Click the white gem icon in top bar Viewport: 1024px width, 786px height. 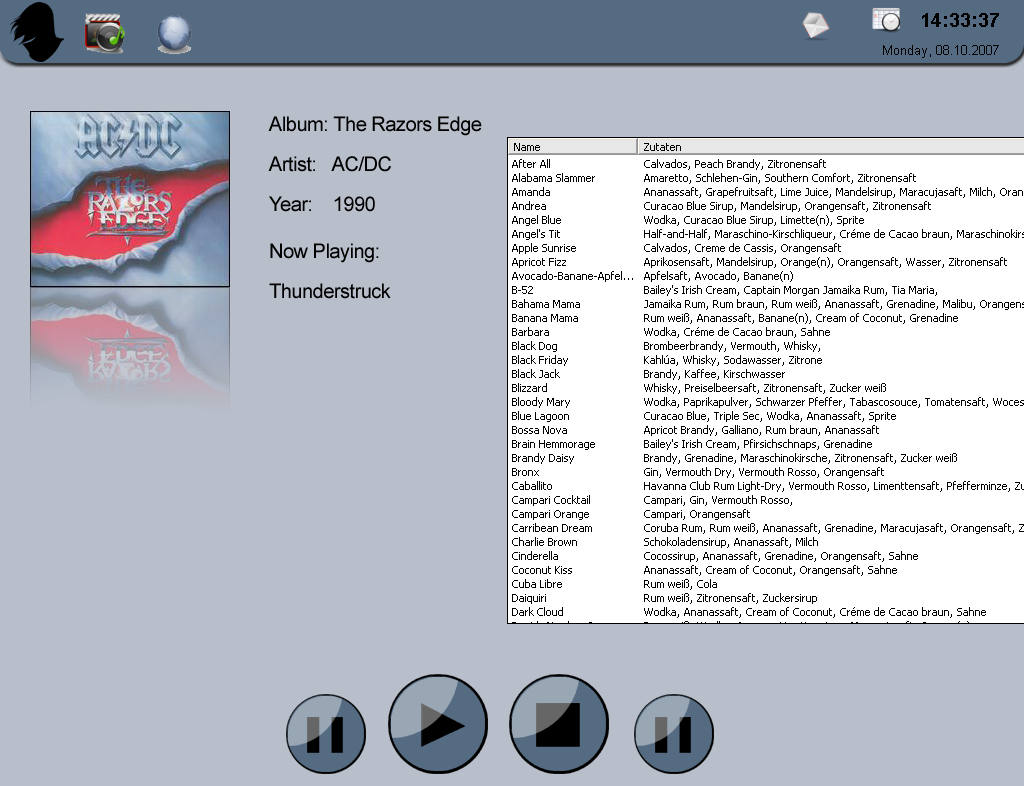tap(816, 25)
